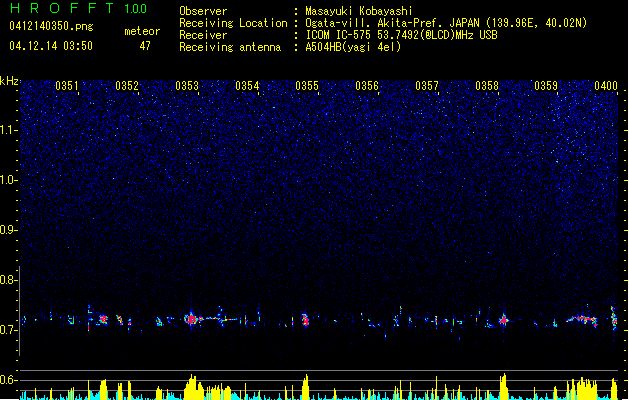The image size is (629, 400).
Task: Click the coordinates text (139.96E, 40.02N)
Action: [536, 23]
